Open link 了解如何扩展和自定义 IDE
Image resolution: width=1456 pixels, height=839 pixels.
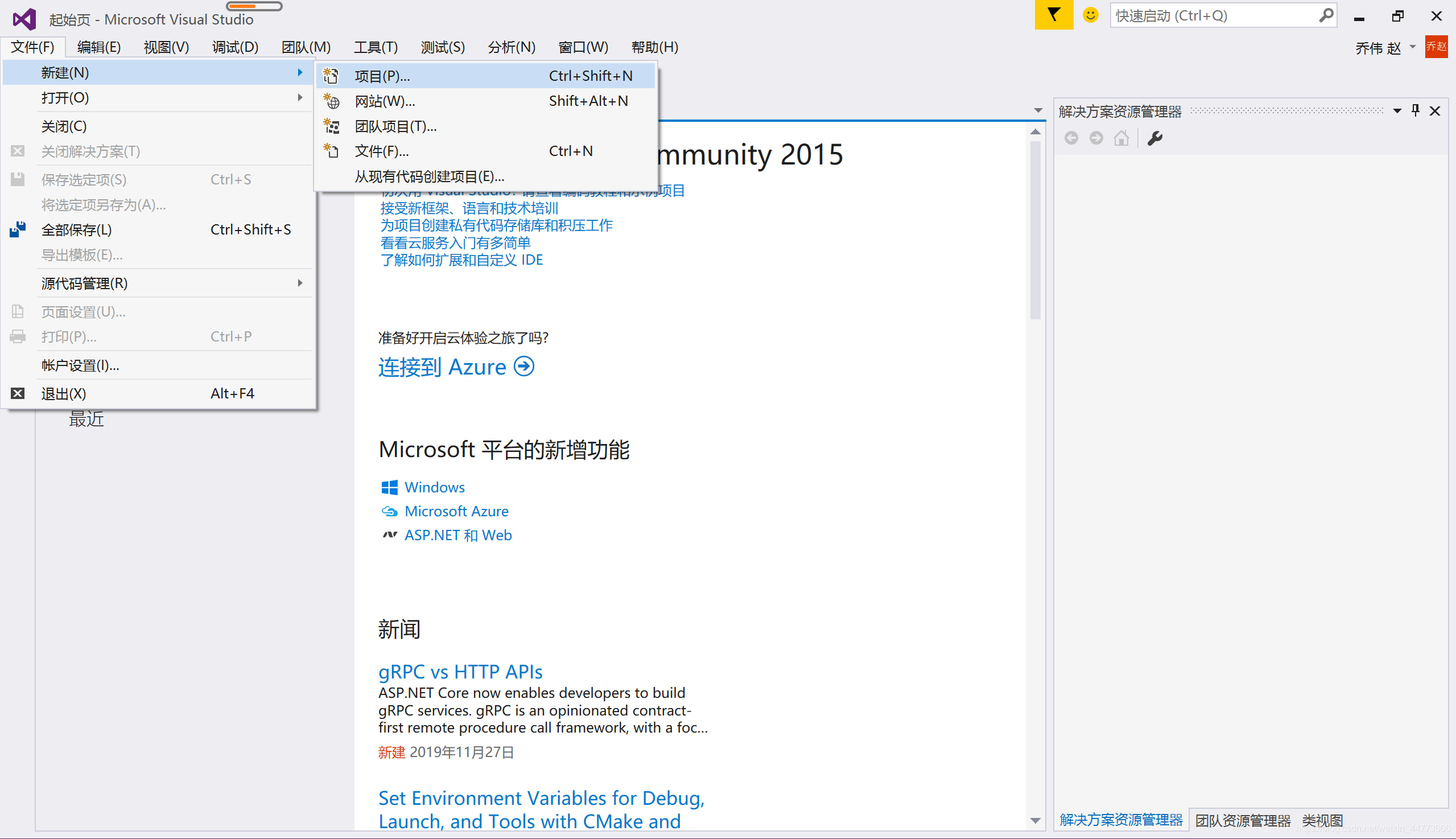coord(461,260)
